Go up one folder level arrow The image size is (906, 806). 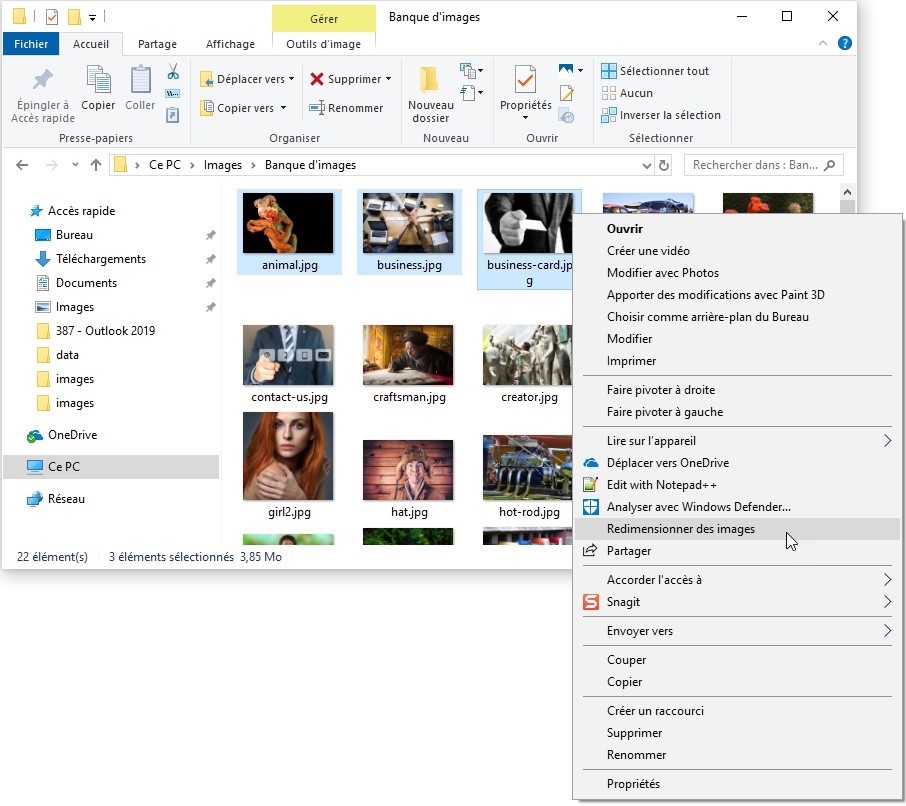pyautogui.click(x=96, y=165)
